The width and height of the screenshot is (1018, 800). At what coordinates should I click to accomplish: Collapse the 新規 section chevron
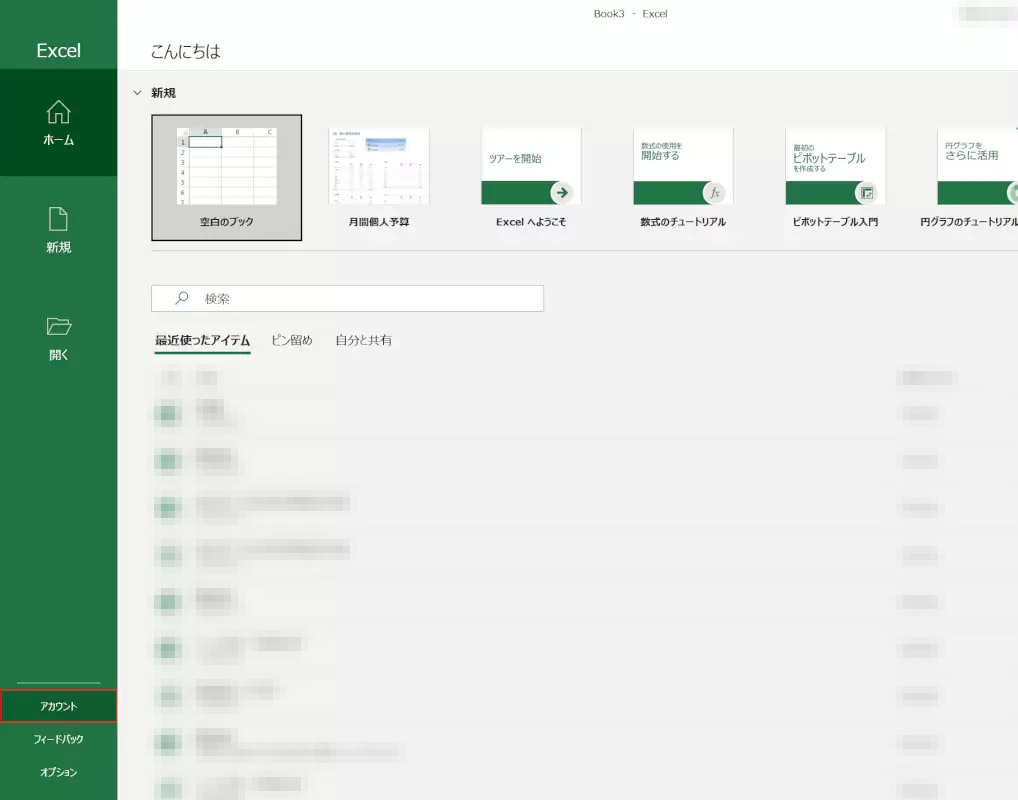(x=137, y=93)
